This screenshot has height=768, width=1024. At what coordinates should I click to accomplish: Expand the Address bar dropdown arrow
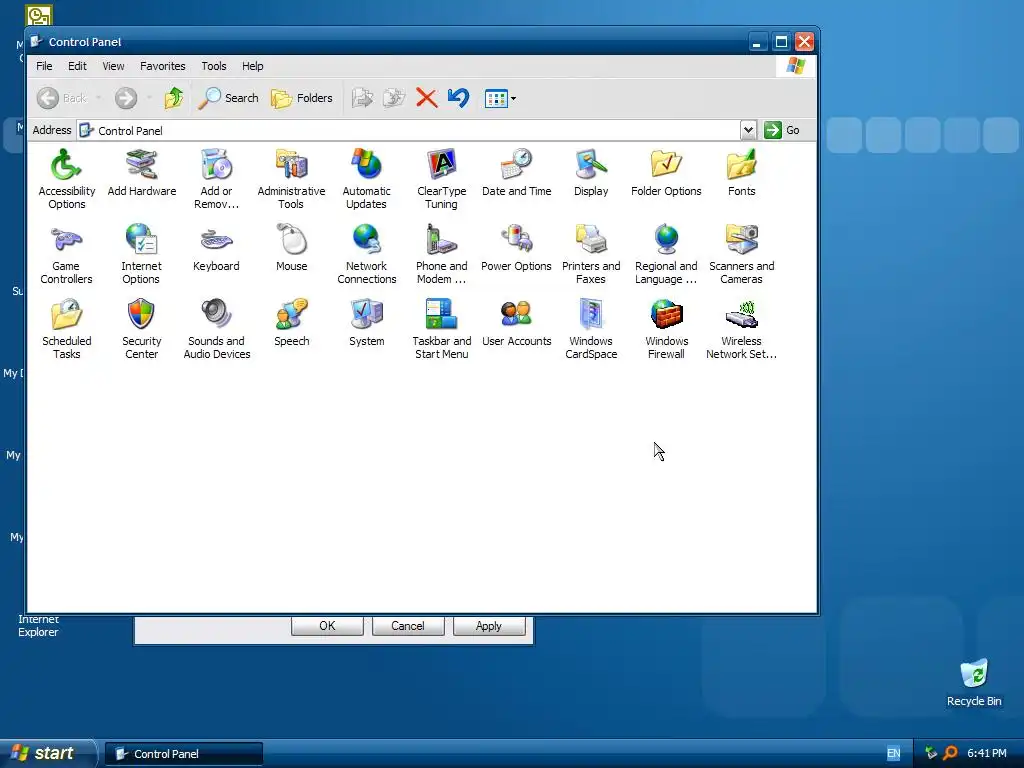tap(748, 130)
